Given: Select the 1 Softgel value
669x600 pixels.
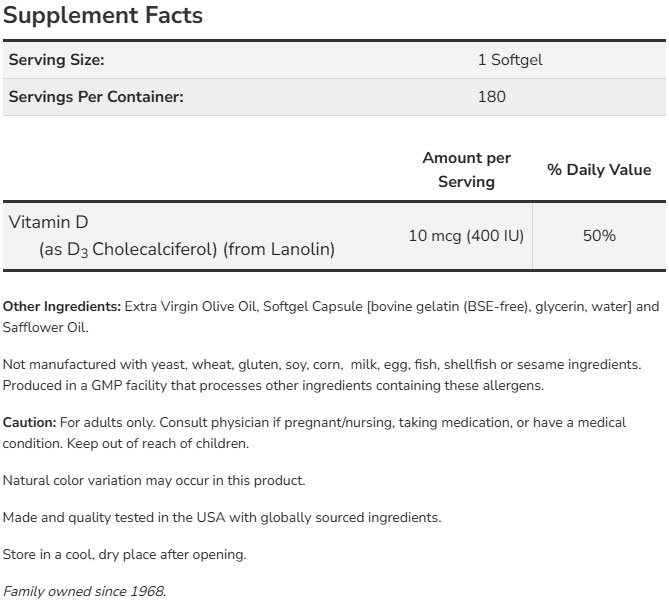Looking at the screenshot, I should [509, 60].
